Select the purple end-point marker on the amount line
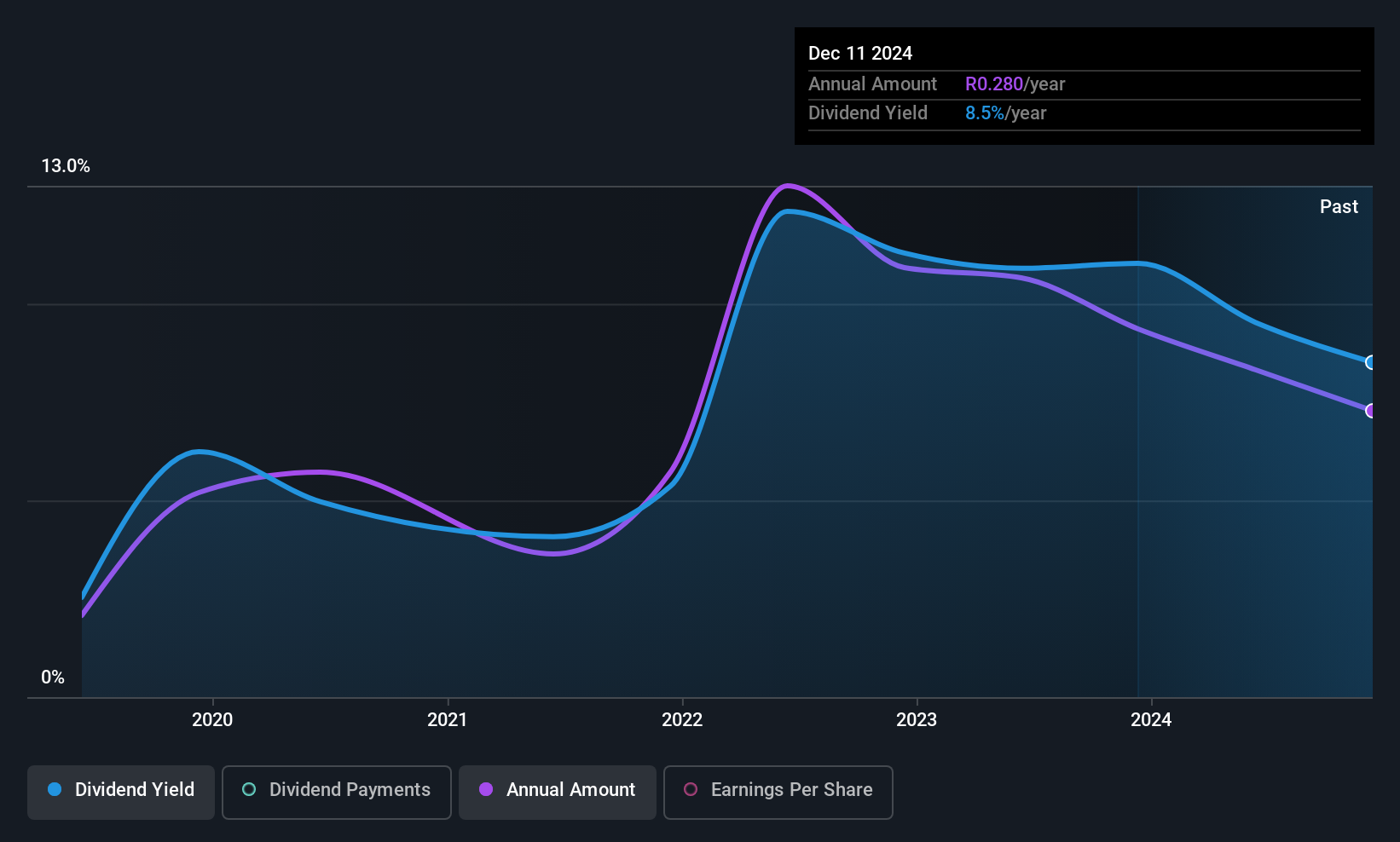This screenshot has height=842, width=1400. (1370, 411)
